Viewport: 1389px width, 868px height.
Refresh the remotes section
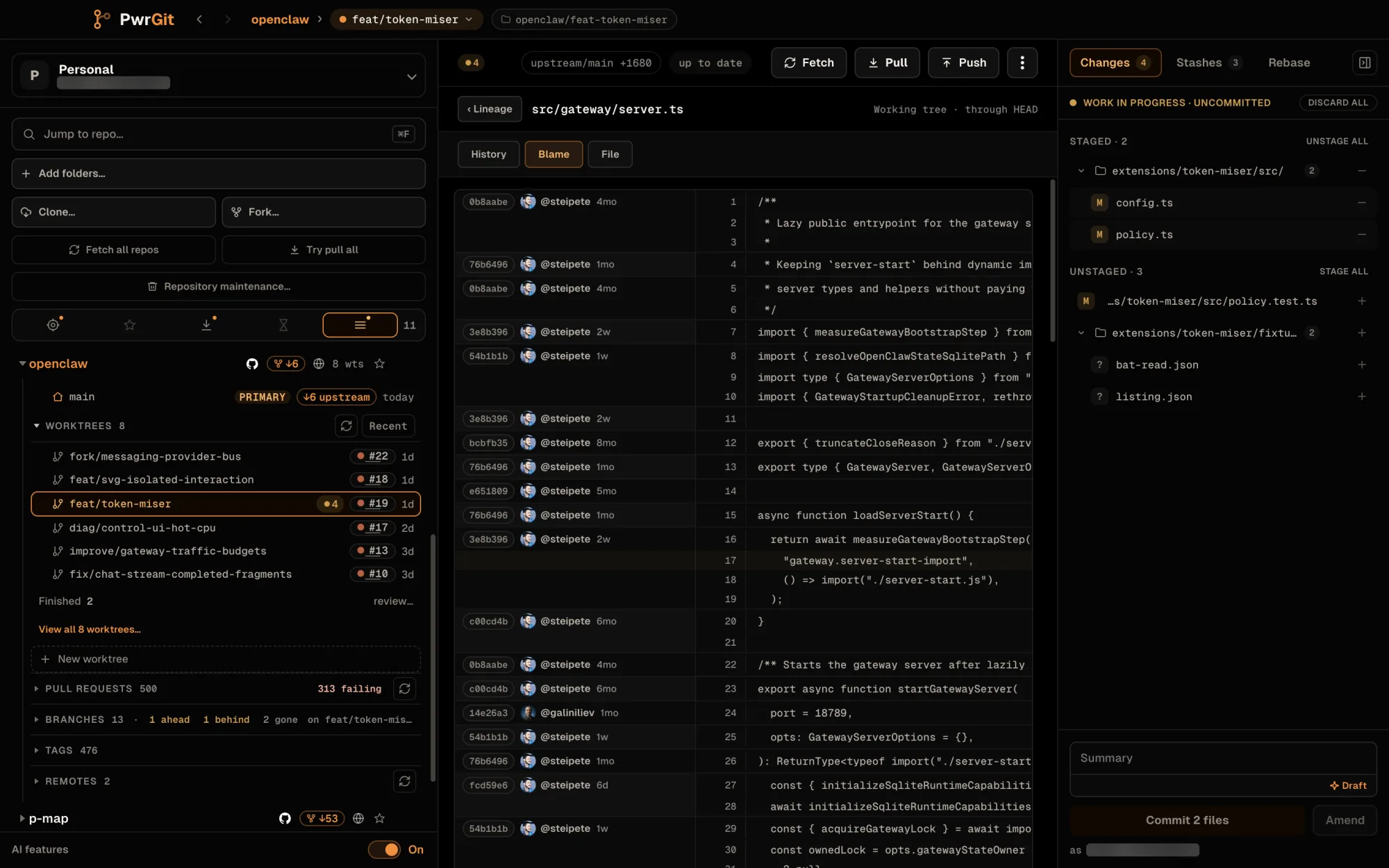(404, 781)
